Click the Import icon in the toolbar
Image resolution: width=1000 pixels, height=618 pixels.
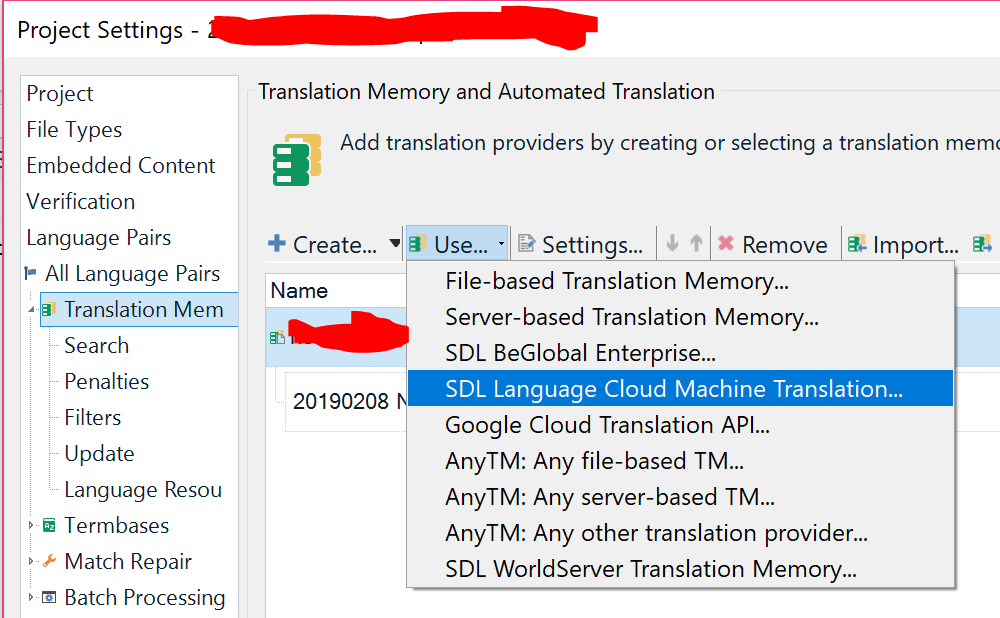point(857,244)
